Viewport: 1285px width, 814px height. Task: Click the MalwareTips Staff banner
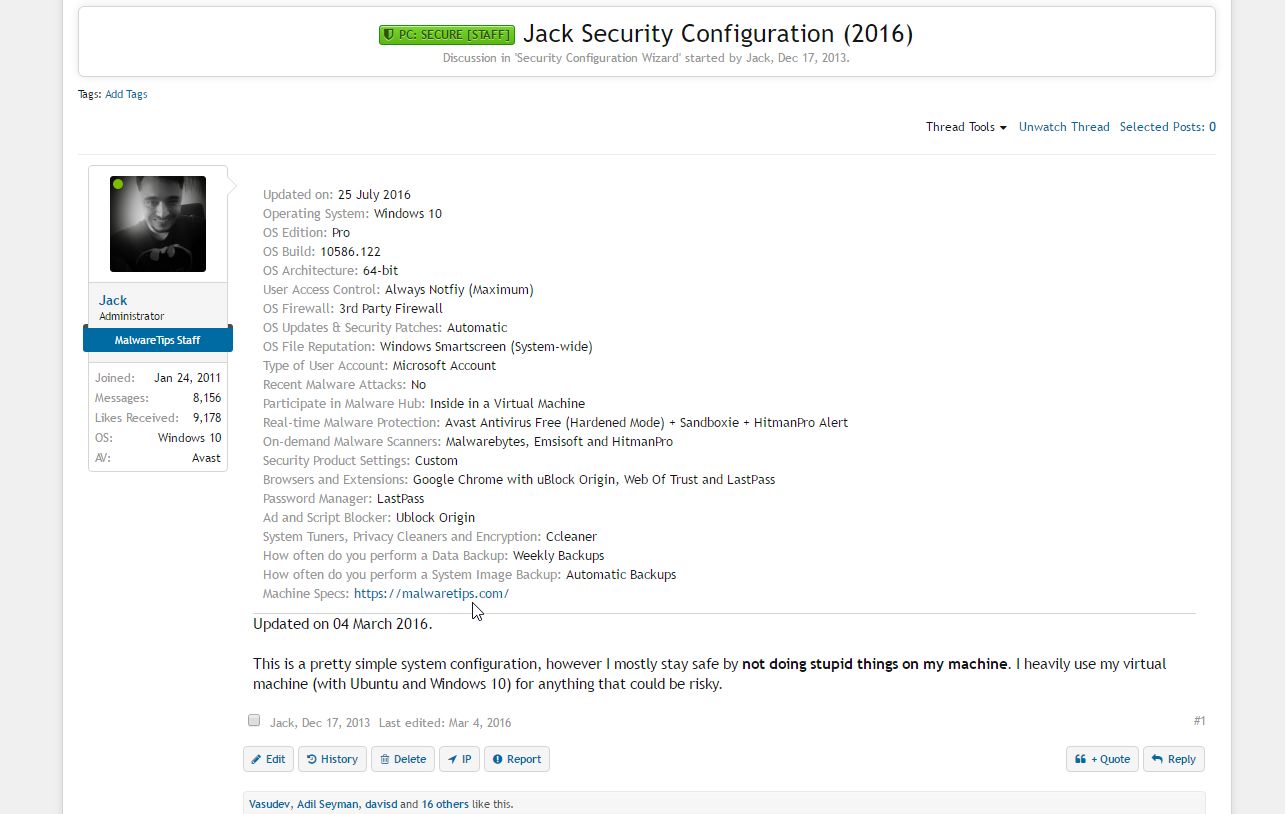pos(158,340)
